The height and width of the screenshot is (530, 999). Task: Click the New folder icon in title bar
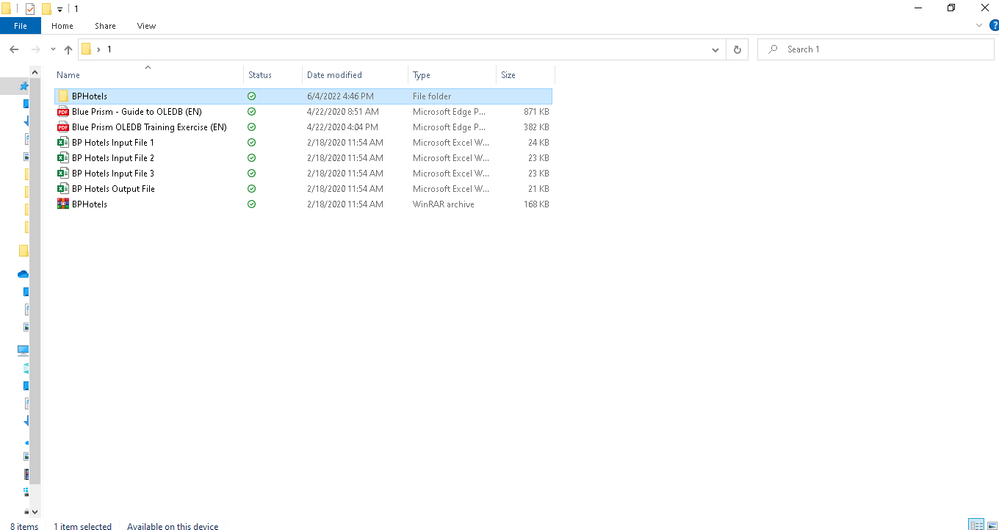pos(47,9)
